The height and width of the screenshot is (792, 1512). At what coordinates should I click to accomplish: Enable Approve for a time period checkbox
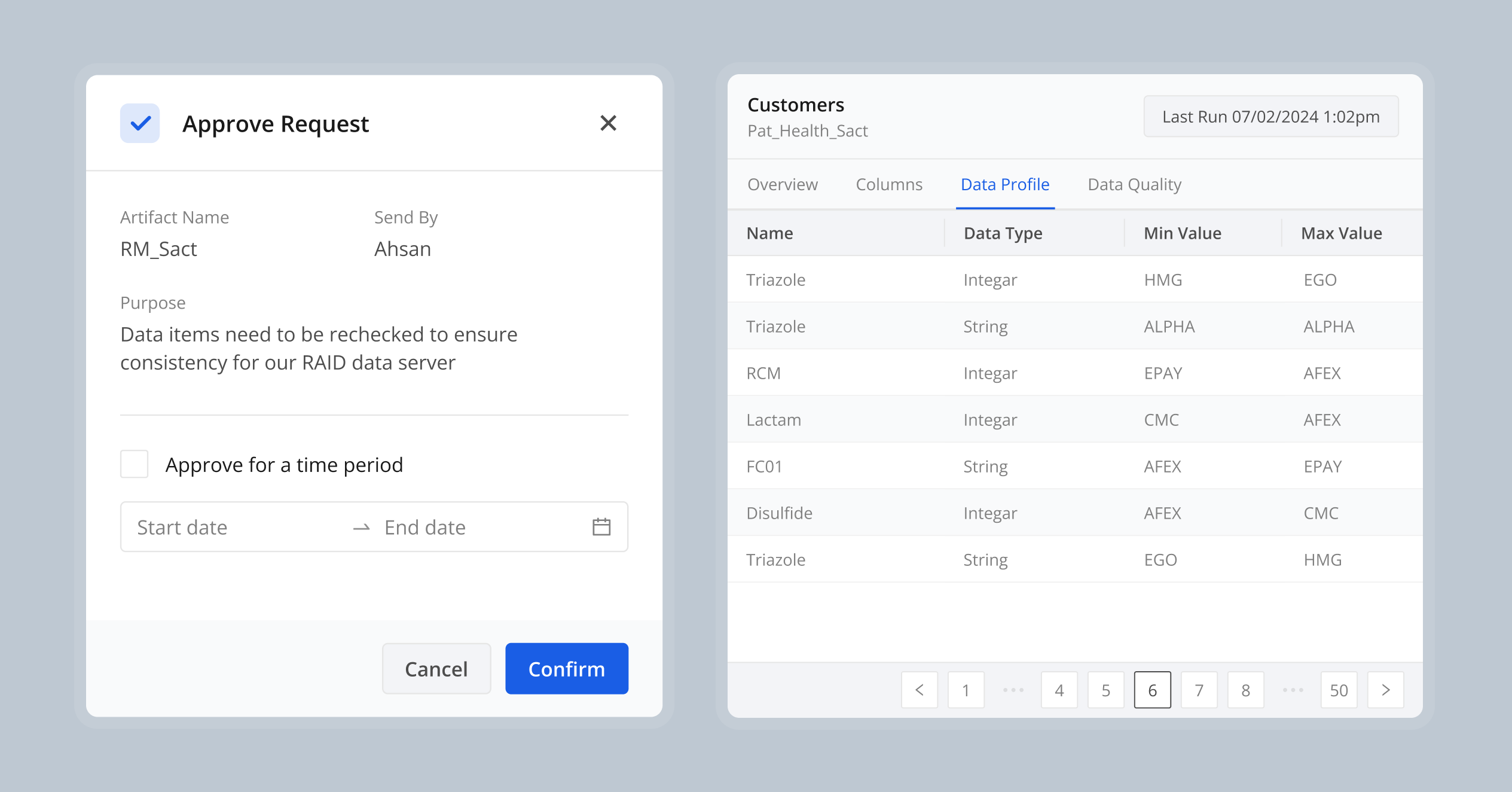click(x=134, y=464)
